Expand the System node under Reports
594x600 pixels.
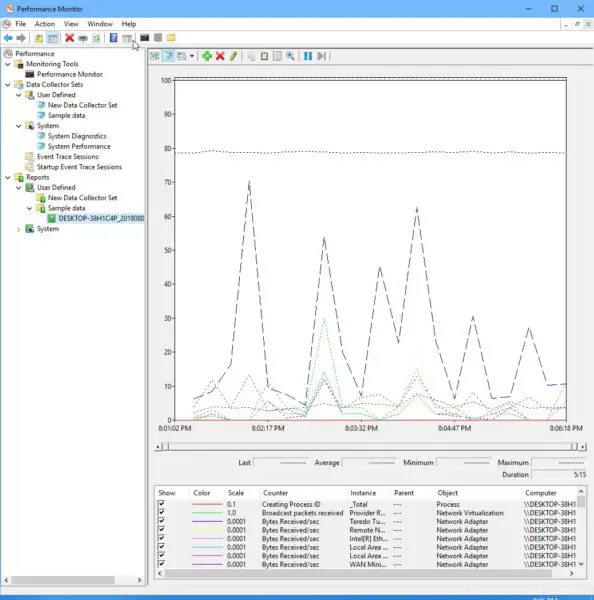tap(18, 229)
